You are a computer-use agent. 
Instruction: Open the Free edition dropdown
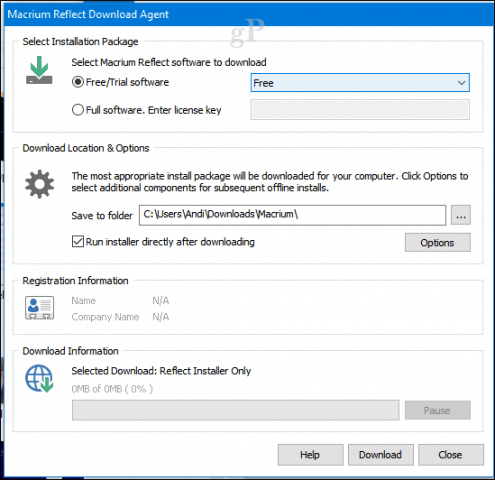[360, 83]
